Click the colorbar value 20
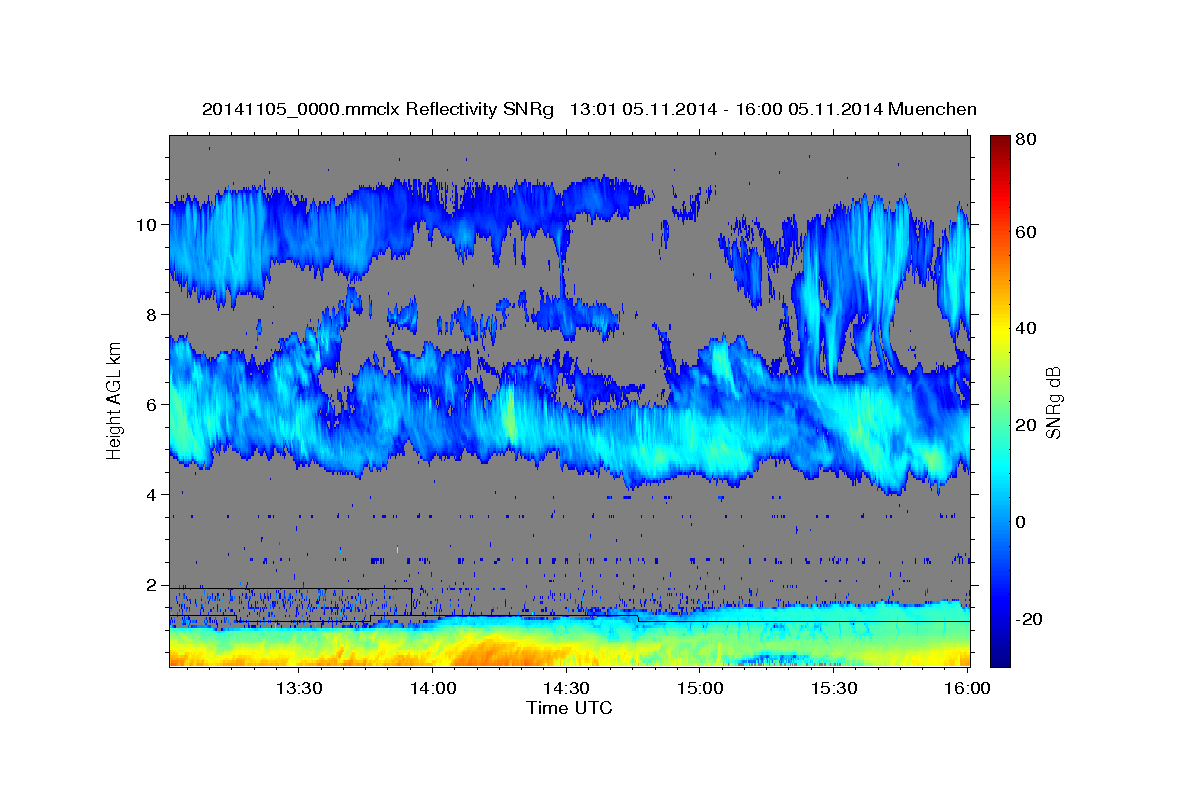Viewport: 1200px width, 800px height. point(1024,426)
